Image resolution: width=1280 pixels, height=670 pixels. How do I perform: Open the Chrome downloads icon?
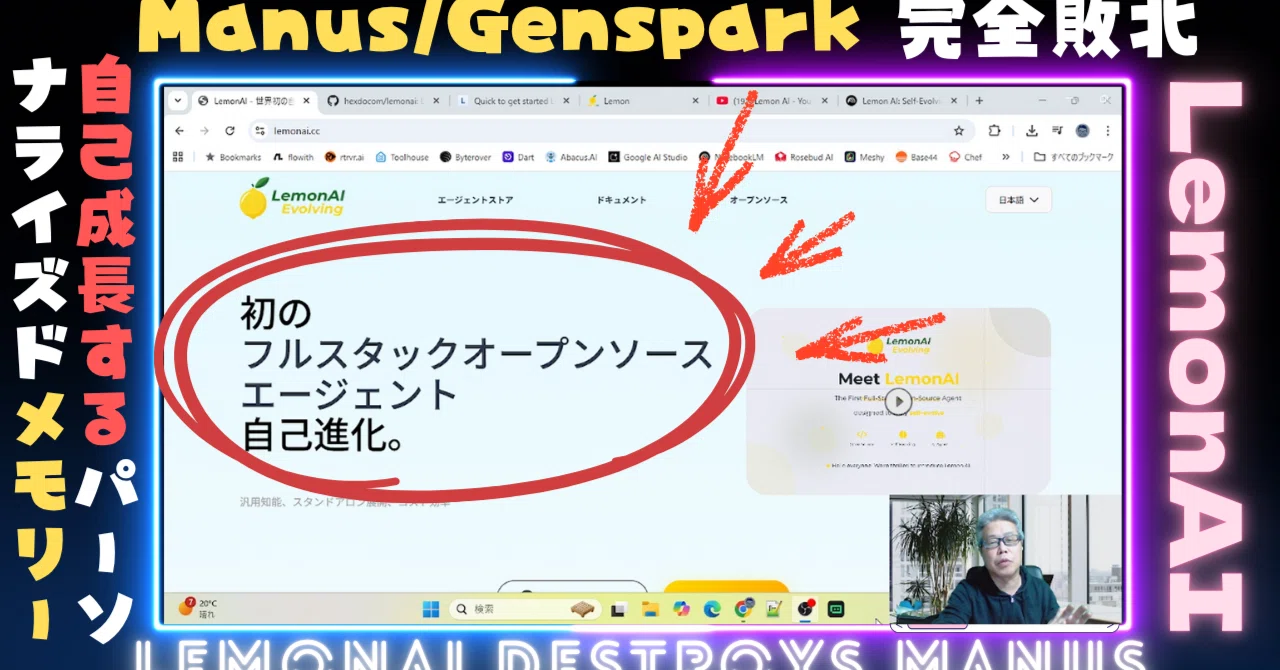pyautogui.click(x=1031, y=131)
